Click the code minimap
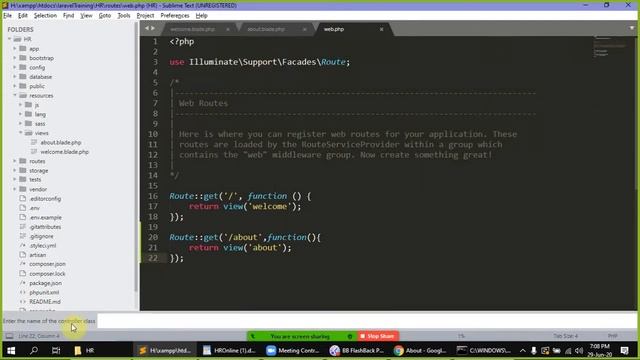The image size is (640, 360). (x=609, y=47)
